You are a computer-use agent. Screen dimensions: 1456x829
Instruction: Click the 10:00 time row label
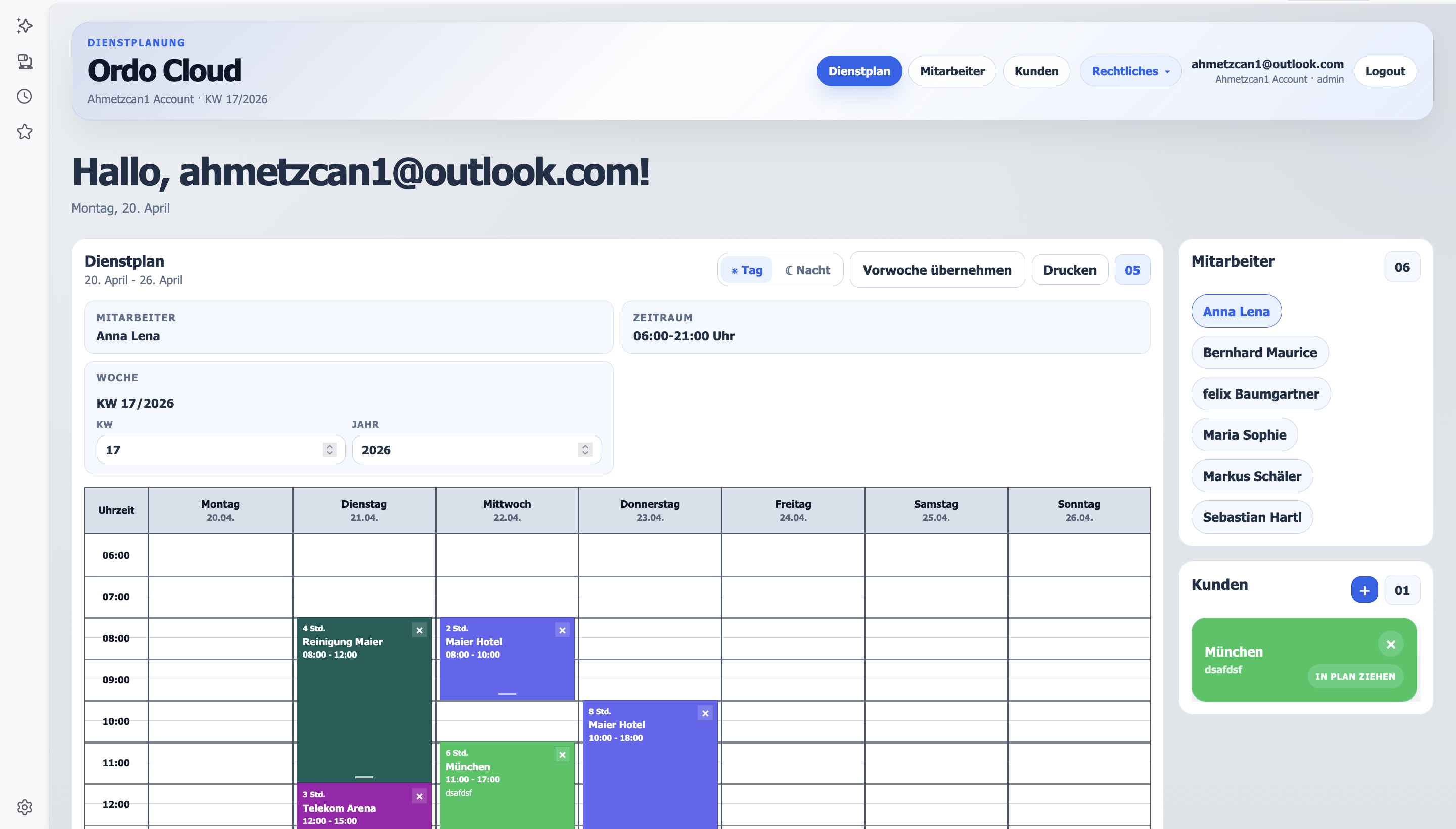point(116,721)
